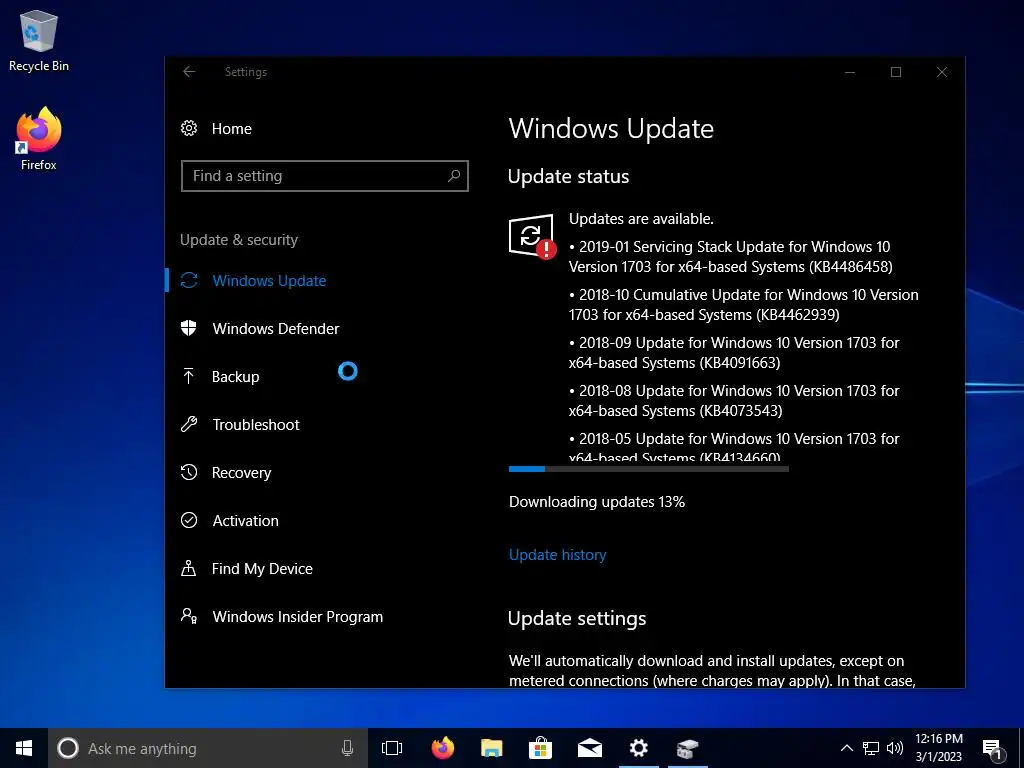Click the KB4486458 Servicing Stack Update entry
Viewport: 1024px width, 768px height.
tap(730, 257)
